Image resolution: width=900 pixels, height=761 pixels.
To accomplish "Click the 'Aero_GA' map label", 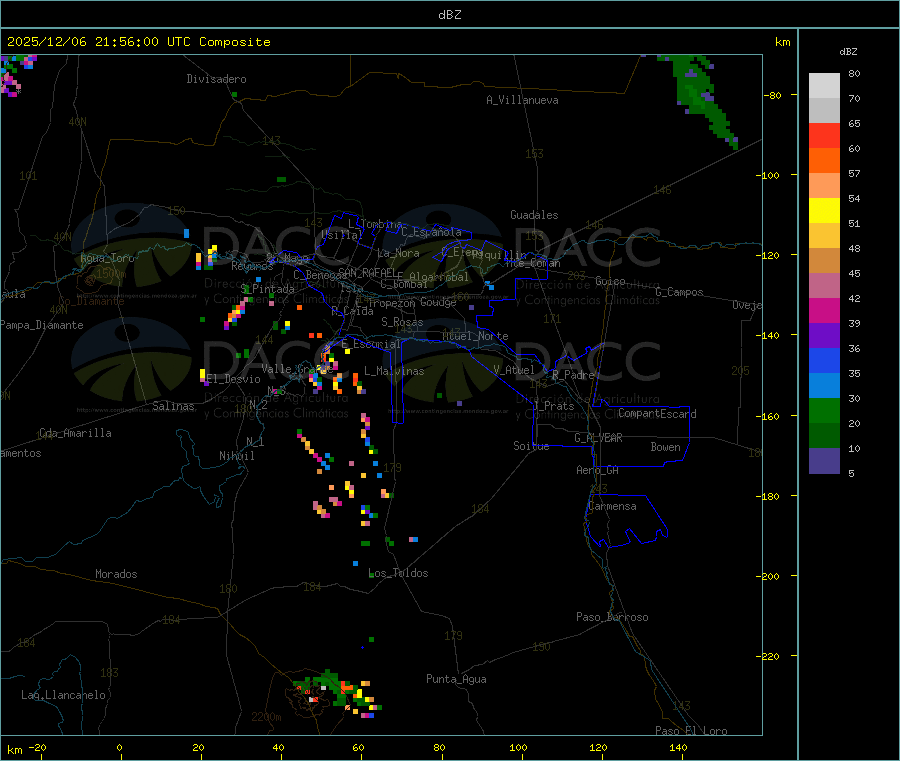I will tap(598, 470).
